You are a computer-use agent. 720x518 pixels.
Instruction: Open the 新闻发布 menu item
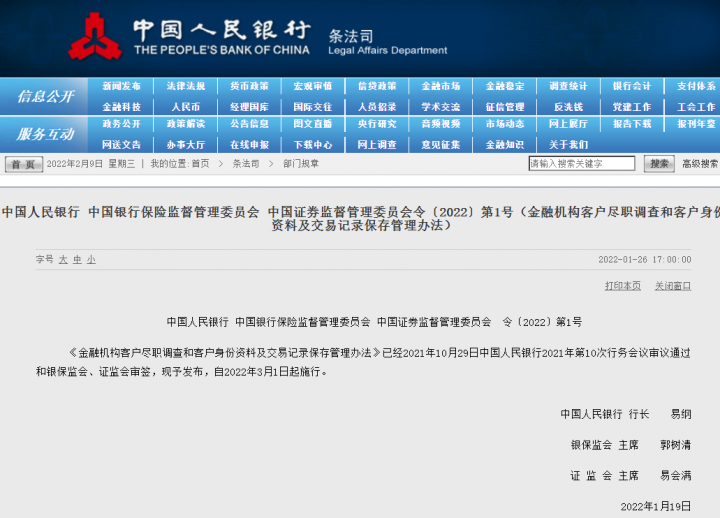pyautogui.click(x=121, y=86)
